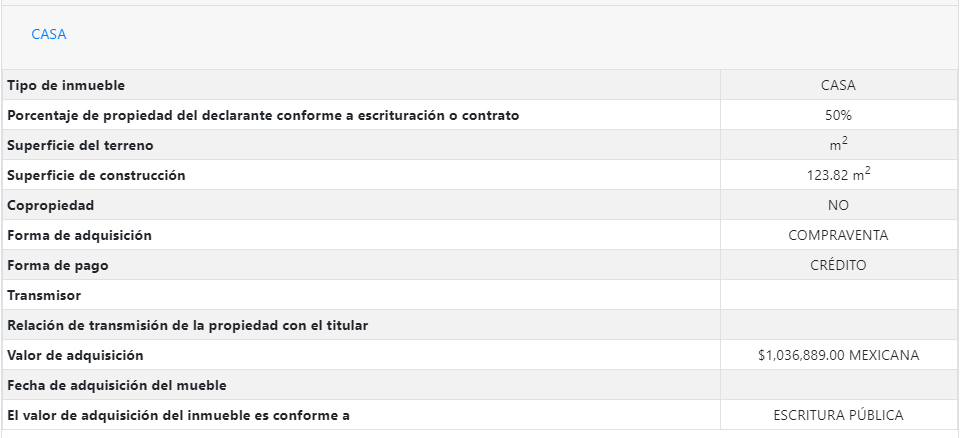The image size is (964, 438).
Task: Click 'Fecha de adquisición del mueble' label
Action: coord(115,385)
